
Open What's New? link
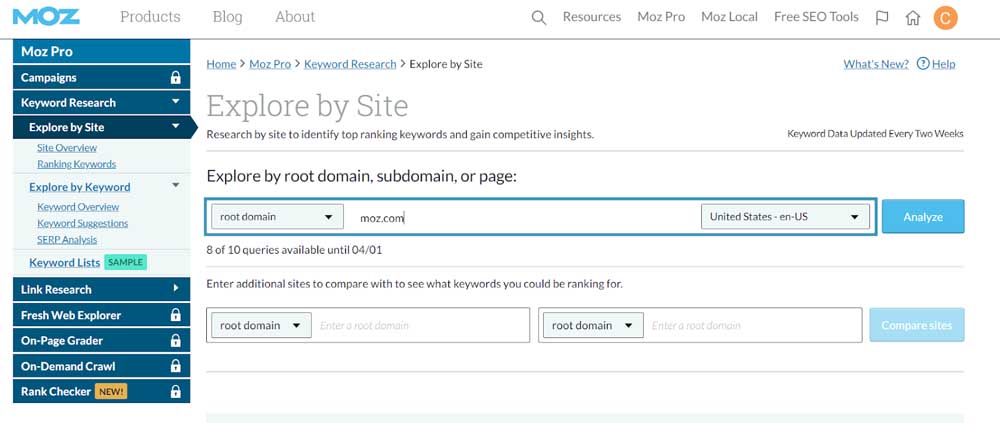(x=876, y=64)
